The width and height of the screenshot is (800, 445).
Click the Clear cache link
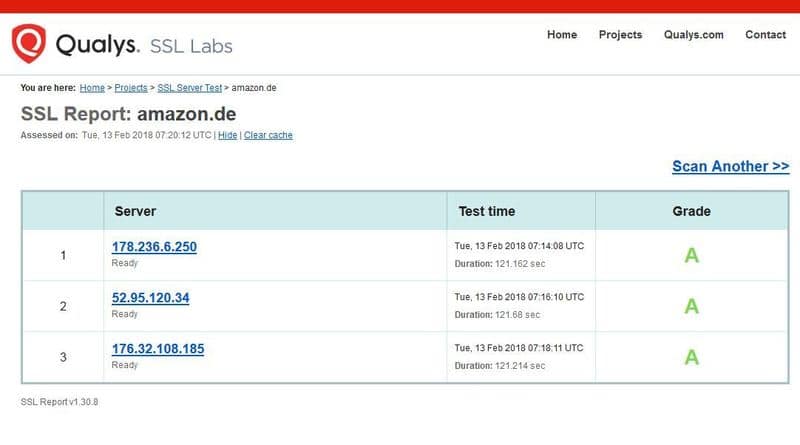[268, 135]
